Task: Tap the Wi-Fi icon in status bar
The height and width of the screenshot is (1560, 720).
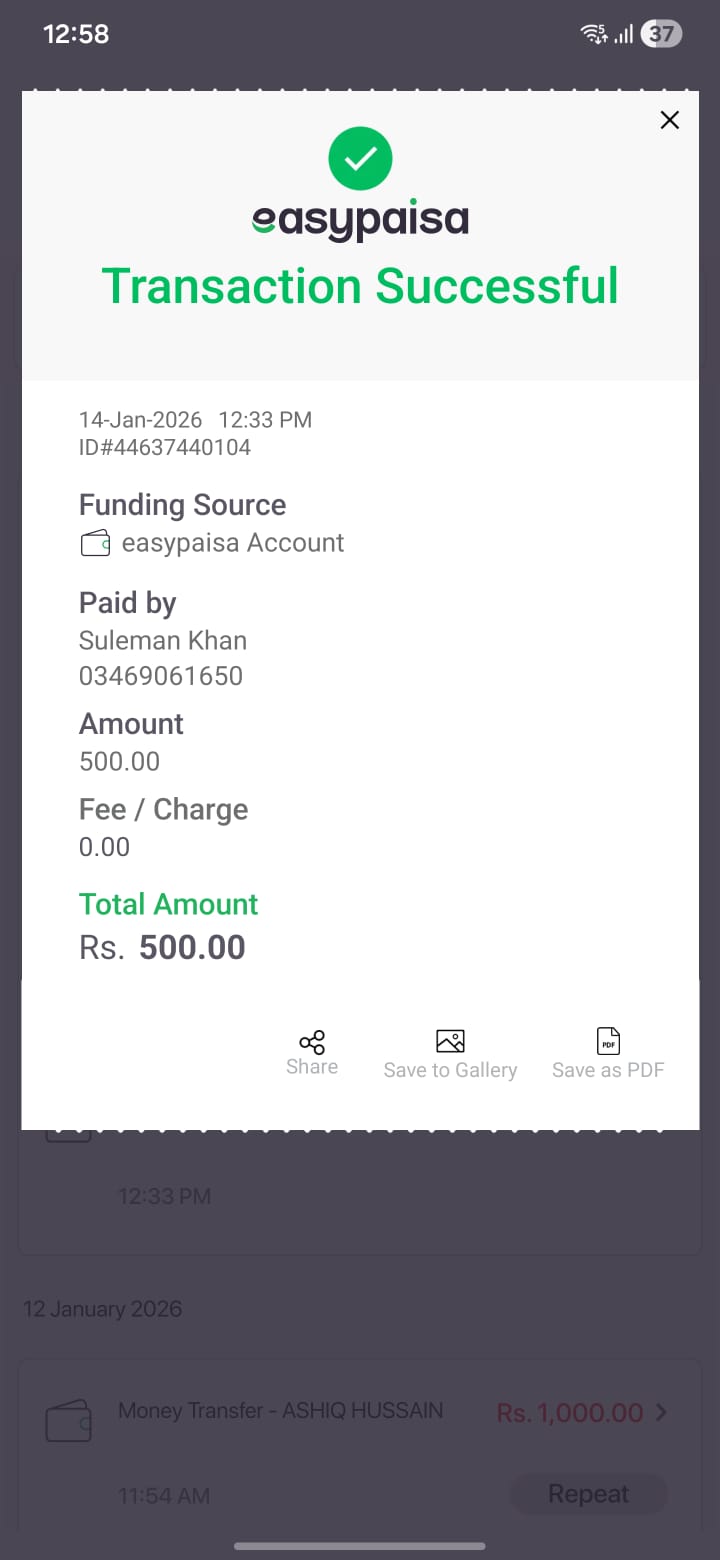Action: pos(593,34)
